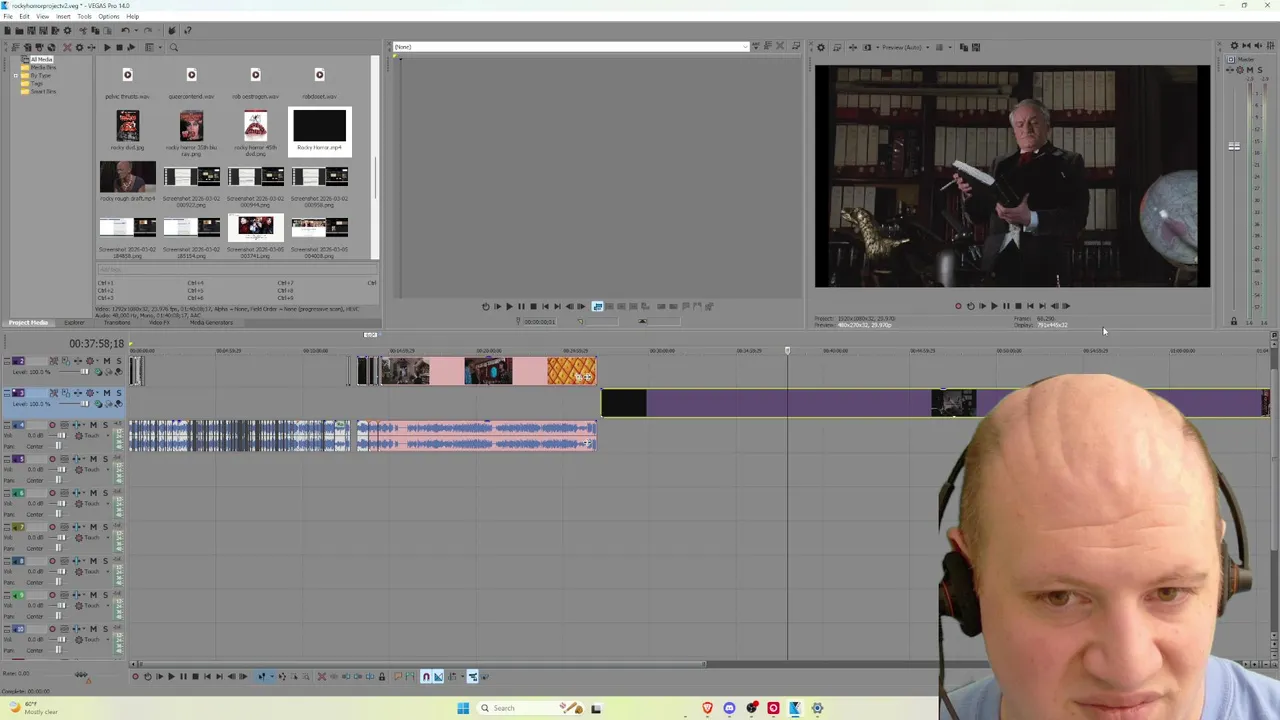Mute audio track 7
1280x720 pixels.
point(94,527)
